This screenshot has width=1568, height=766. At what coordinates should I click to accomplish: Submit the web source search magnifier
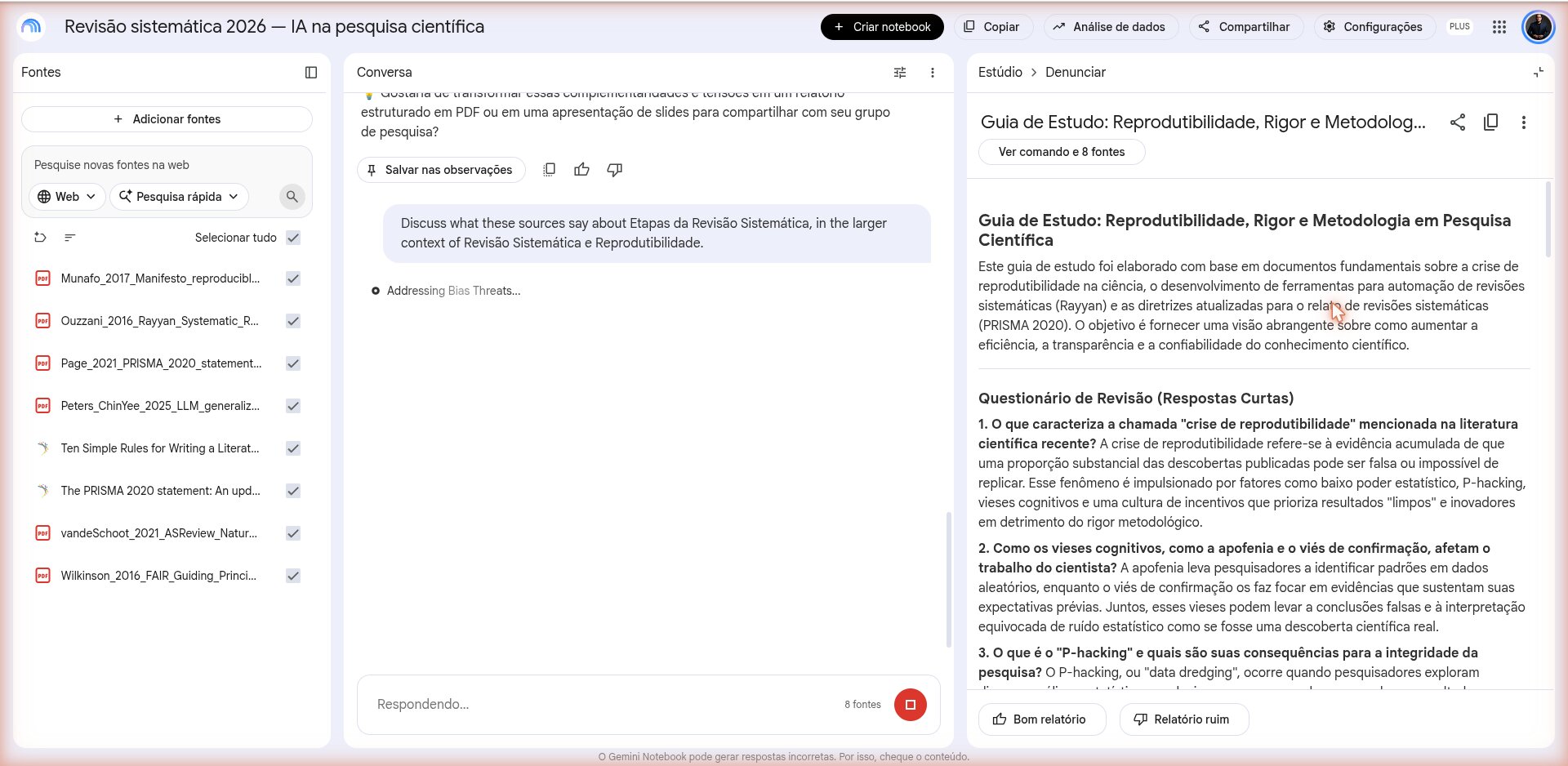click(x=292, y=197)
